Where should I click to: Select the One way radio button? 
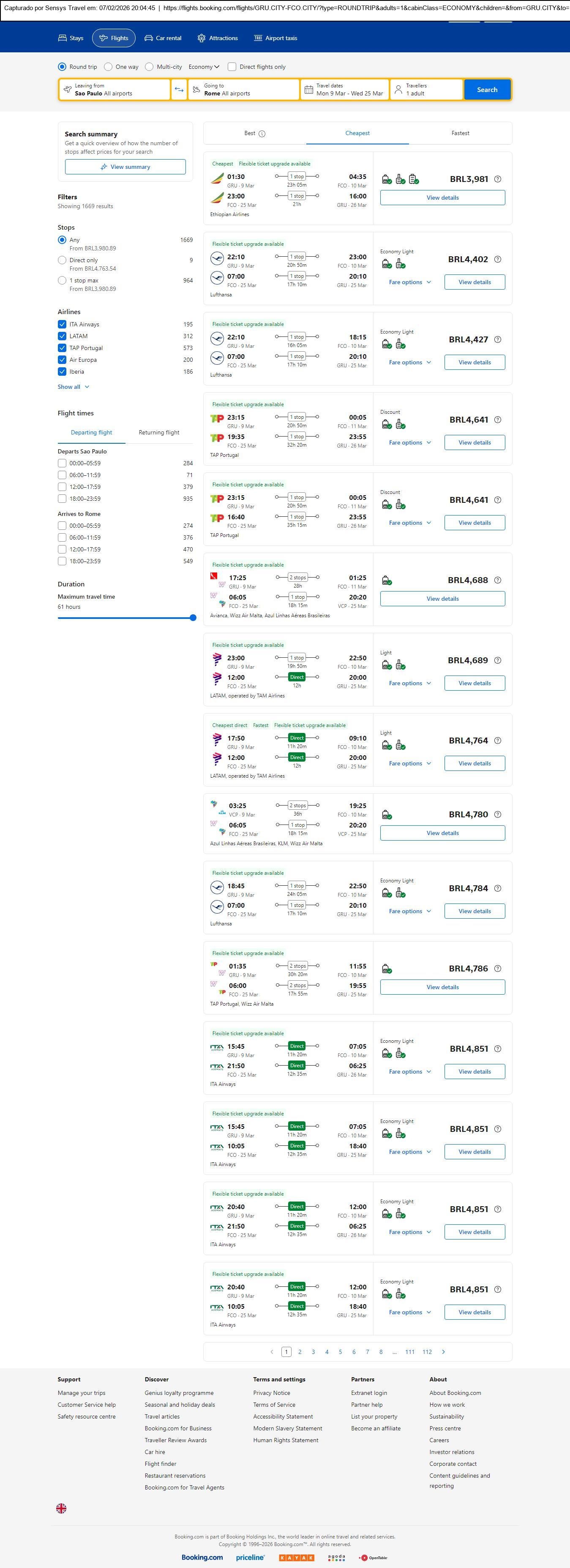click(x=109, y=67)
